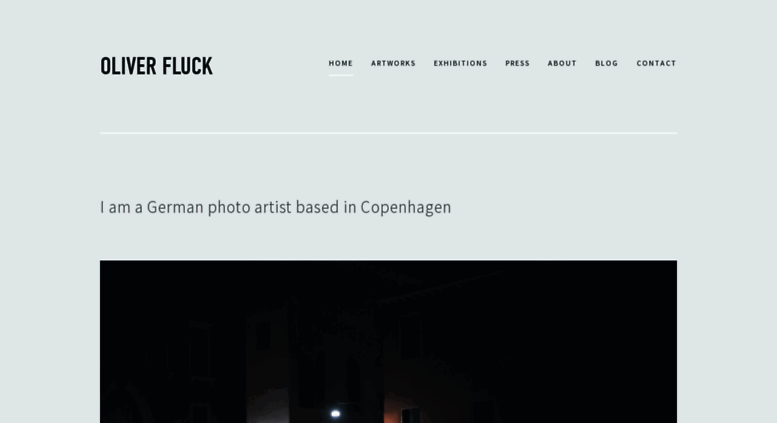Select PRESS in the navigation bar
Screen dimensions: 777x423
pos(517,63)
